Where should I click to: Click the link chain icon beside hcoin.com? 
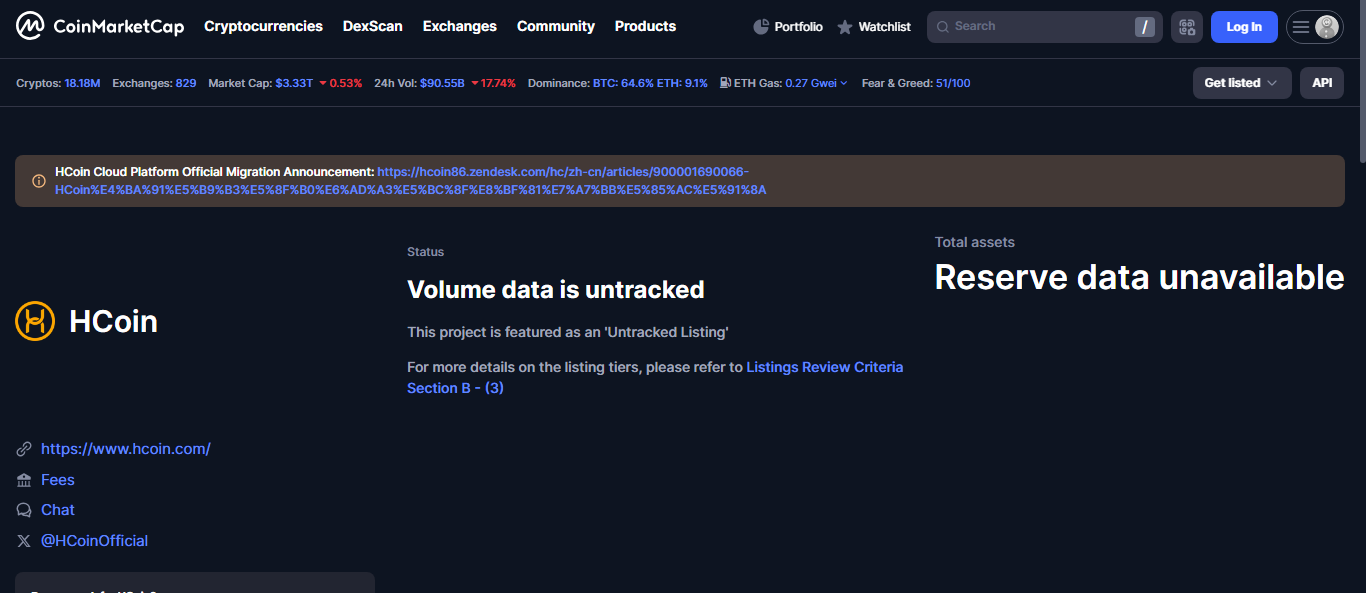click(x=24, y=449)
